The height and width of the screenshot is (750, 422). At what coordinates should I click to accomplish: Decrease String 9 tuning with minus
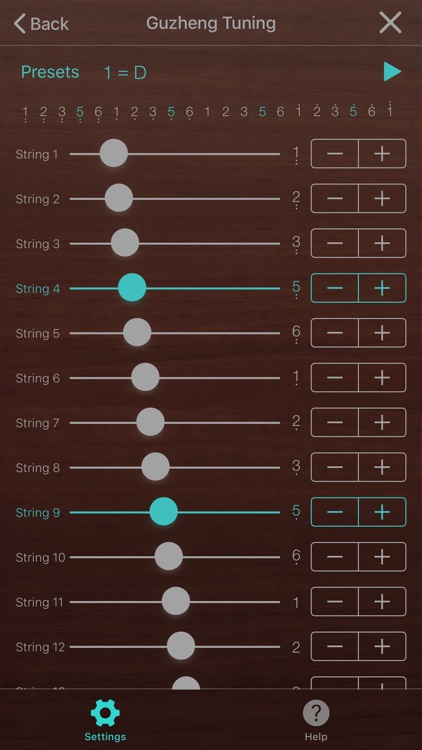pyautogui.click(x=335, y=512)
